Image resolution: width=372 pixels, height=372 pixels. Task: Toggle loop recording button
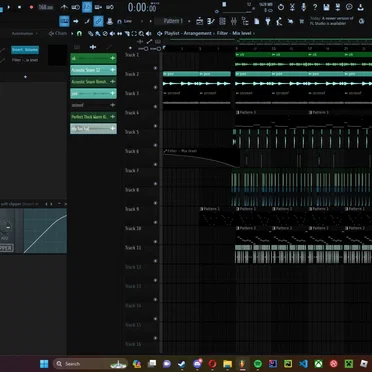point(110,7)
